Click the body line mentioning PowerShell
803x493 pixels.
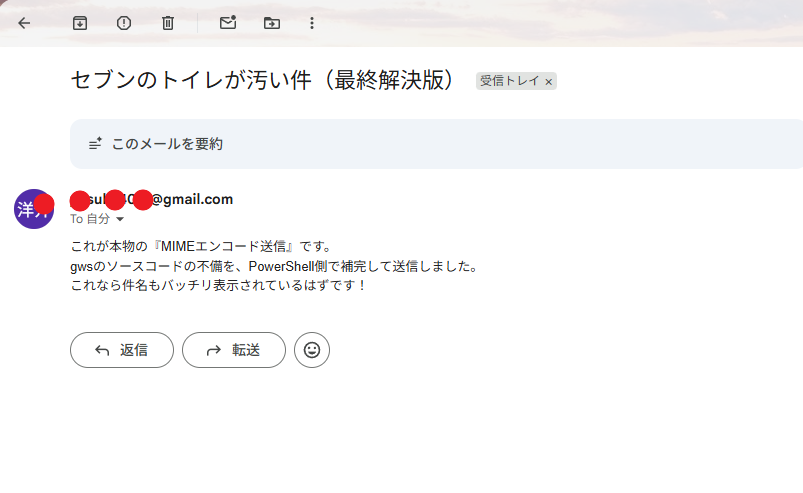click(x=274, y=266)
